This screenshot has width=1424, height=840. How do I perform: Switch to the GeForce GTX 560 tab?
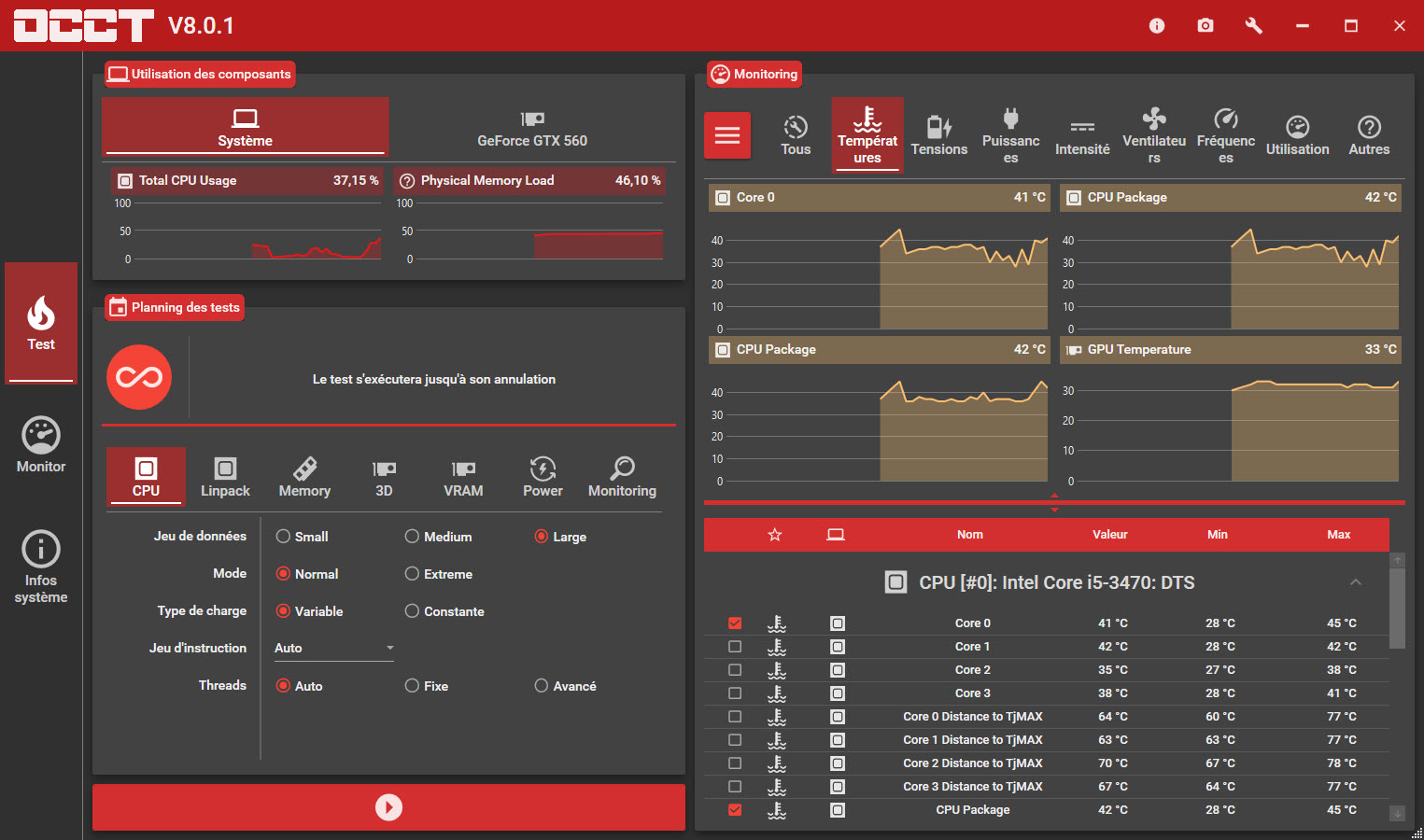(532, 129)
